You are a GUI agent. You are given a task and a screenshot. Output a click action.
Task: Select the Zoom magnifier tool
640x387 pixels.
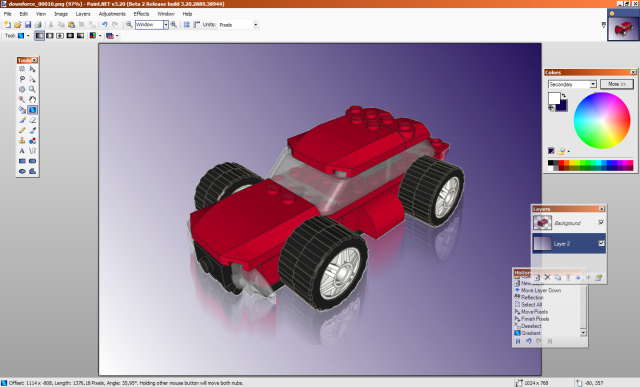pyautogui.click(x=33, y=89)
